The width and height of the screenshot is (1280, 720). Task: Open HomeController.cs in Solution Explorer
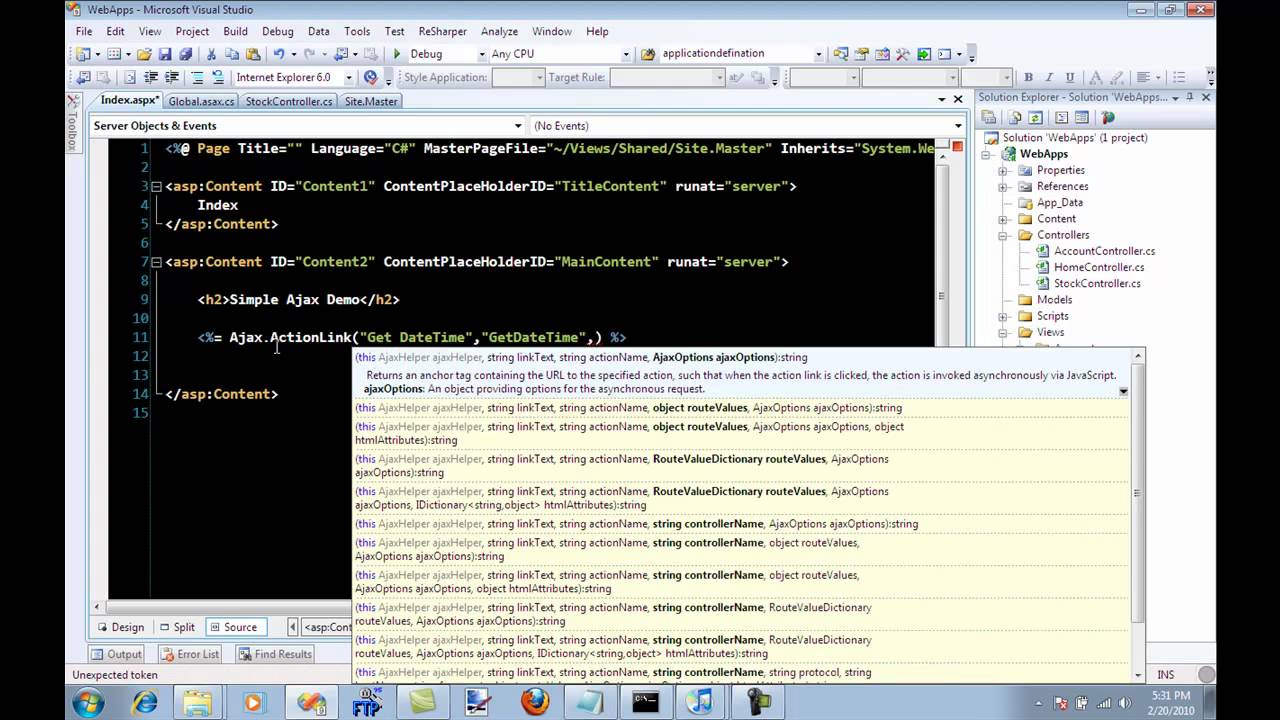pos(1097,267)
